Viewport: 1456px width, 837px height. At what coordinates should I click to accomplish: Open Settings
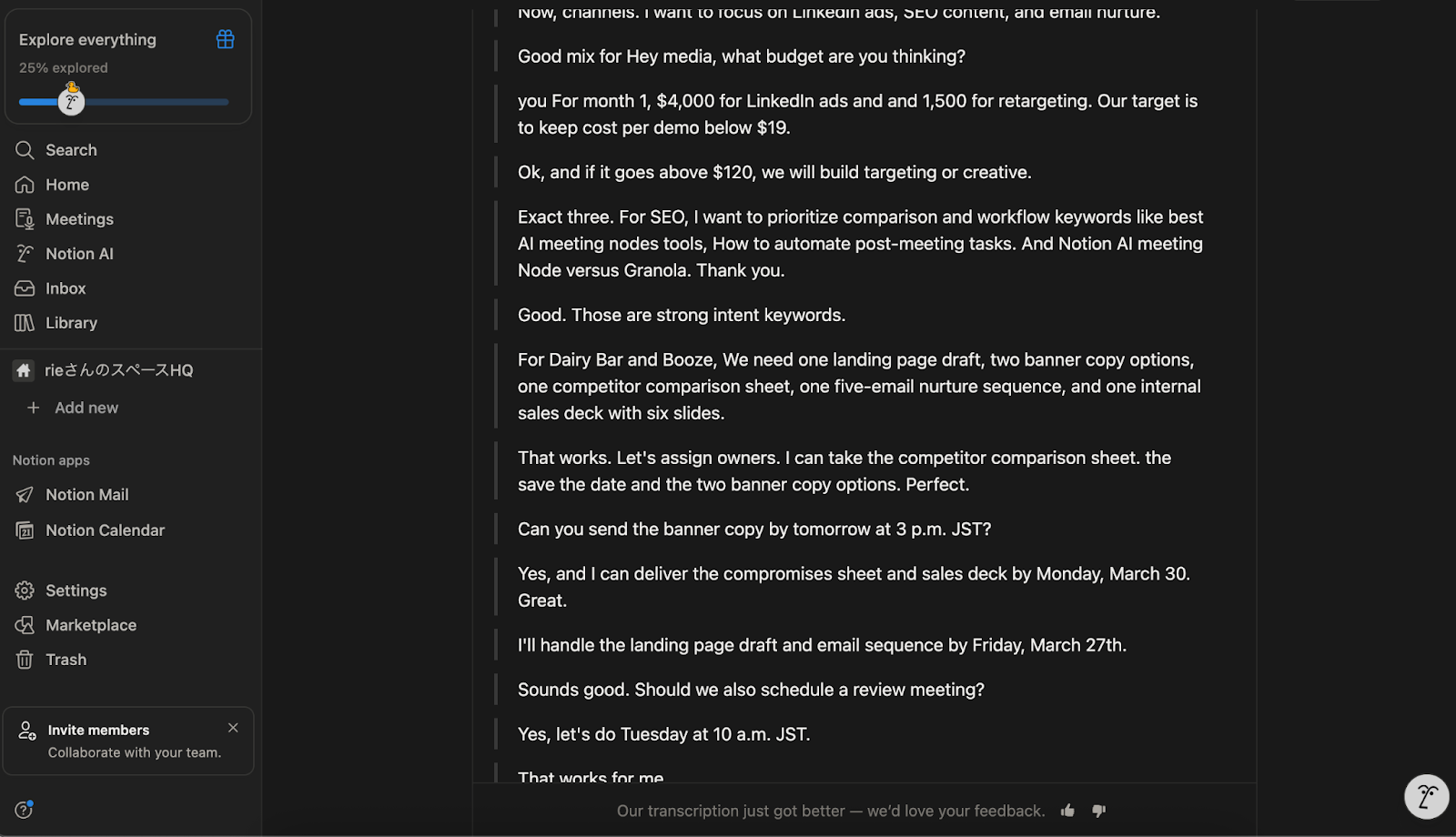tap(76, 590)
